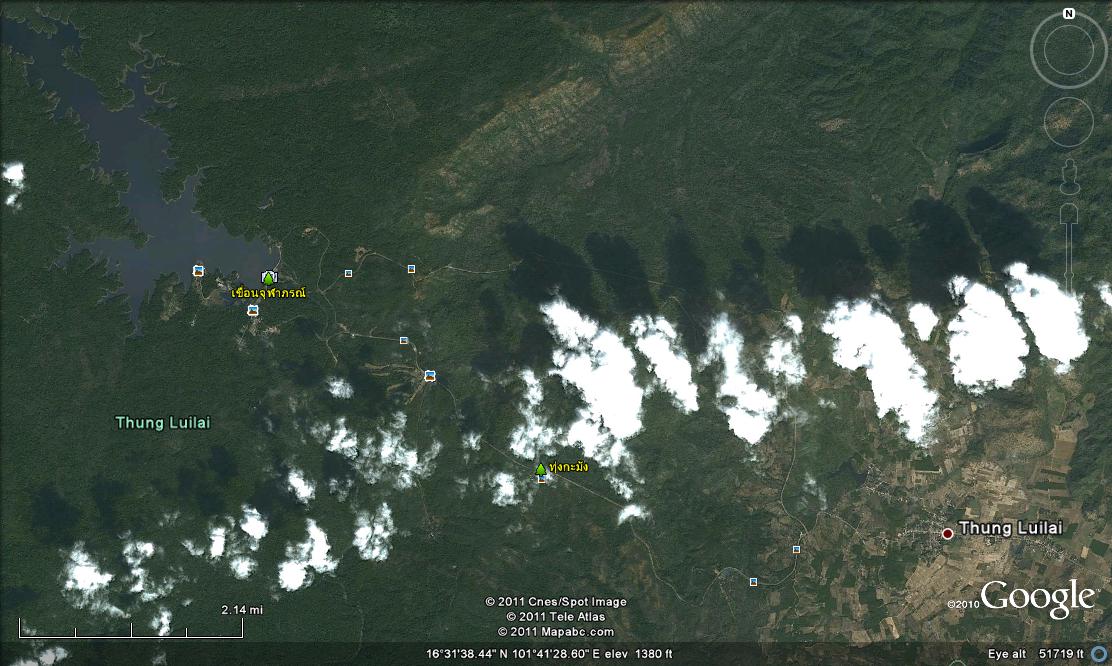The image size is (1112, 666).
Task: Click the green Thung Luilai region label
Action: [x=162, y=423]
